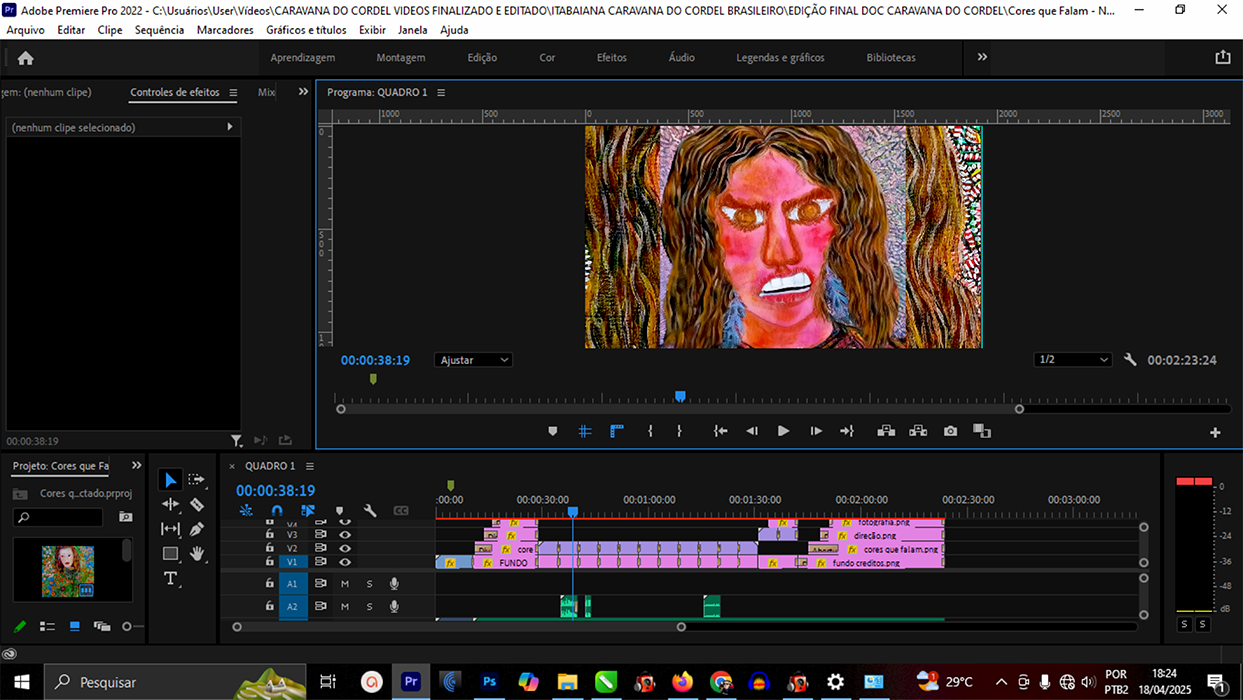
Task: Open the Ajustar zoom level dropdown
Action: (x=474, y=360)
